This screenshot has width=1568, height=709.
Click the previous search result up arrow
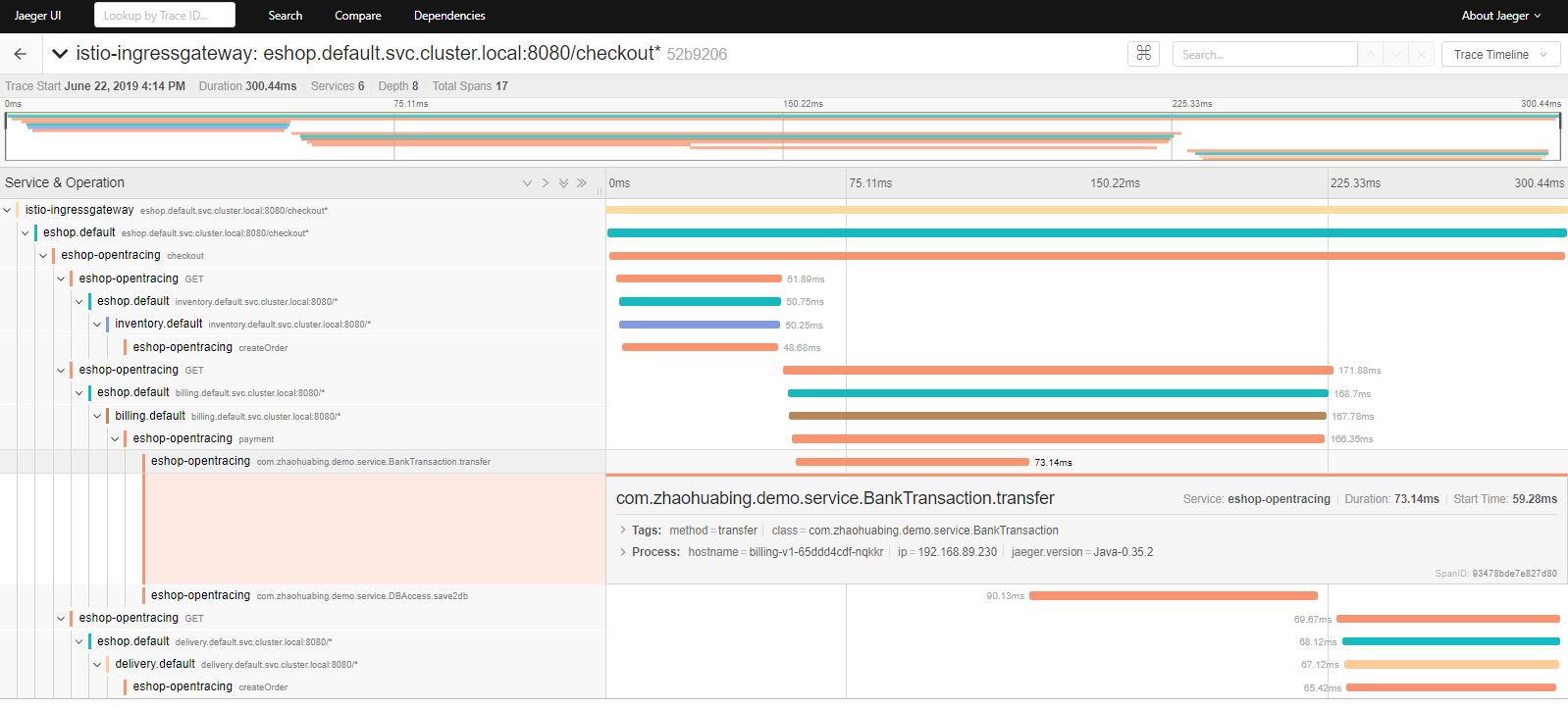pyautogui.click(x=1371, y=55)
